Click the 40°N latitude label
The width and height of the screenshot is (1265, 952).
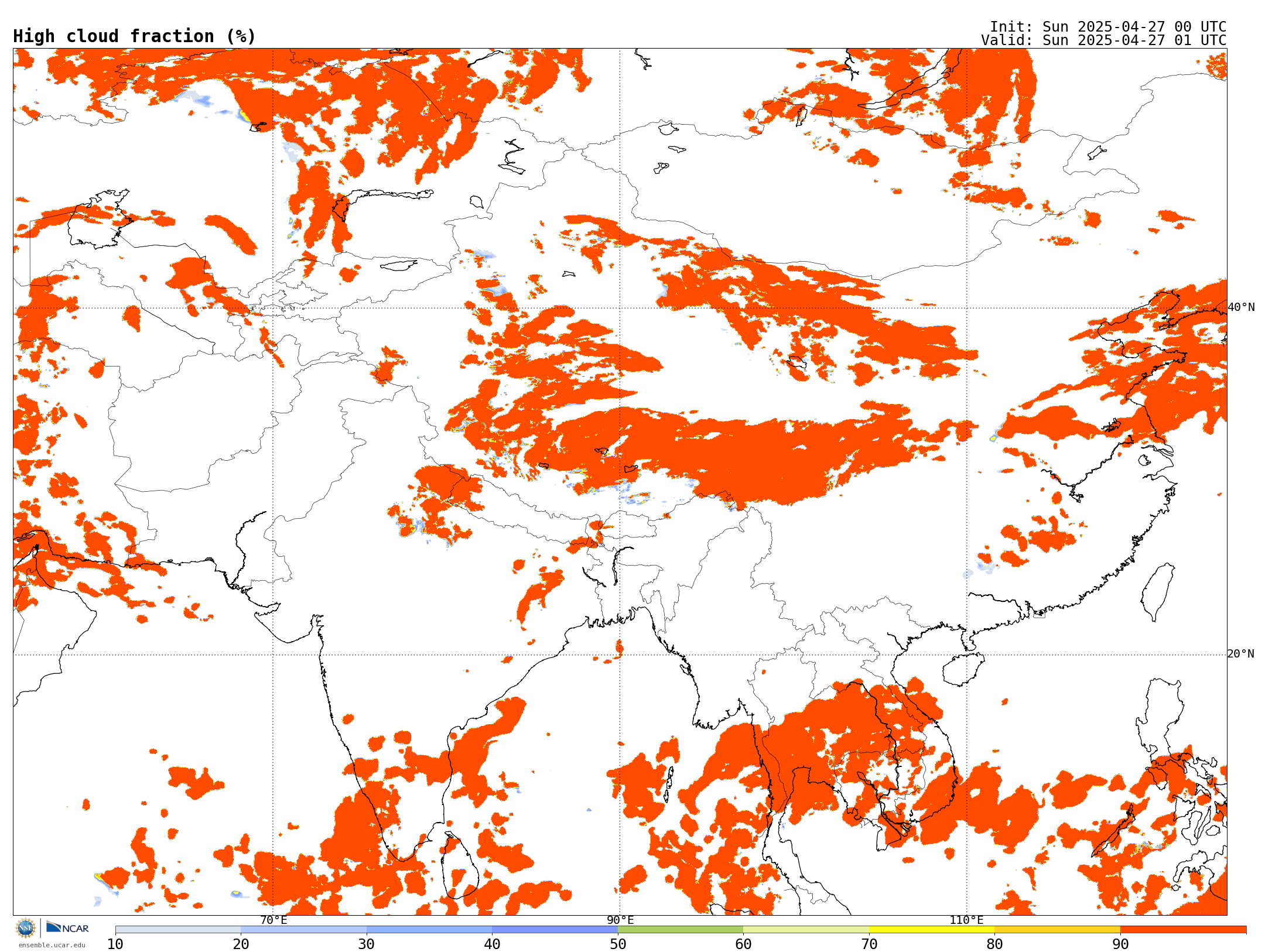(1241, 307)
